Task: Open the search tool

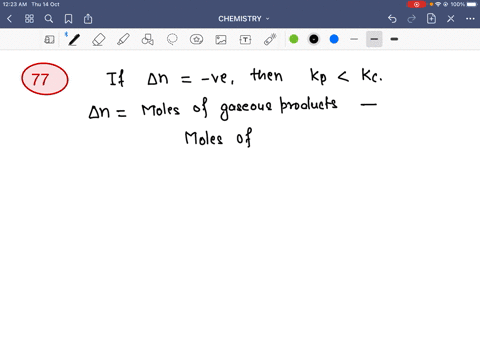Action: click(x=49, y=19)
